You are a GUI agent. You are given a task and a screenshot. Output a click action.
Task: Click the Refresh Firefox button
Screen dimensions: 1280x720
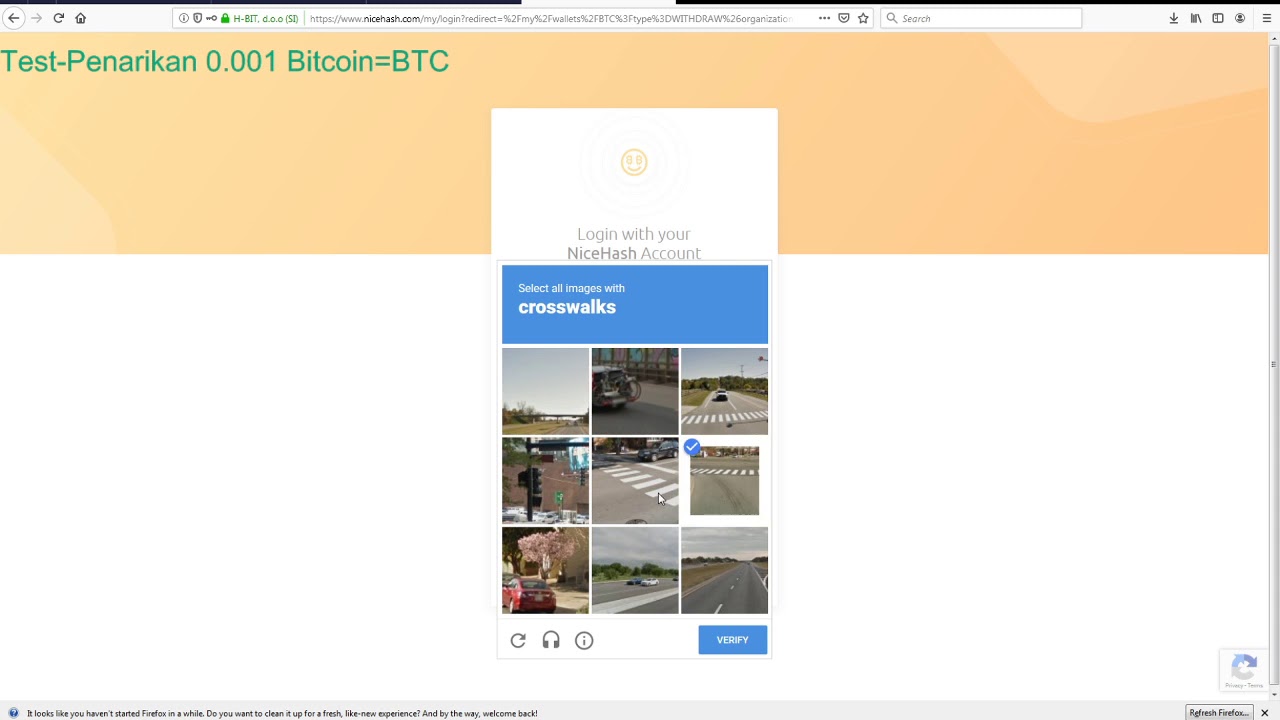pos(1219,713)
